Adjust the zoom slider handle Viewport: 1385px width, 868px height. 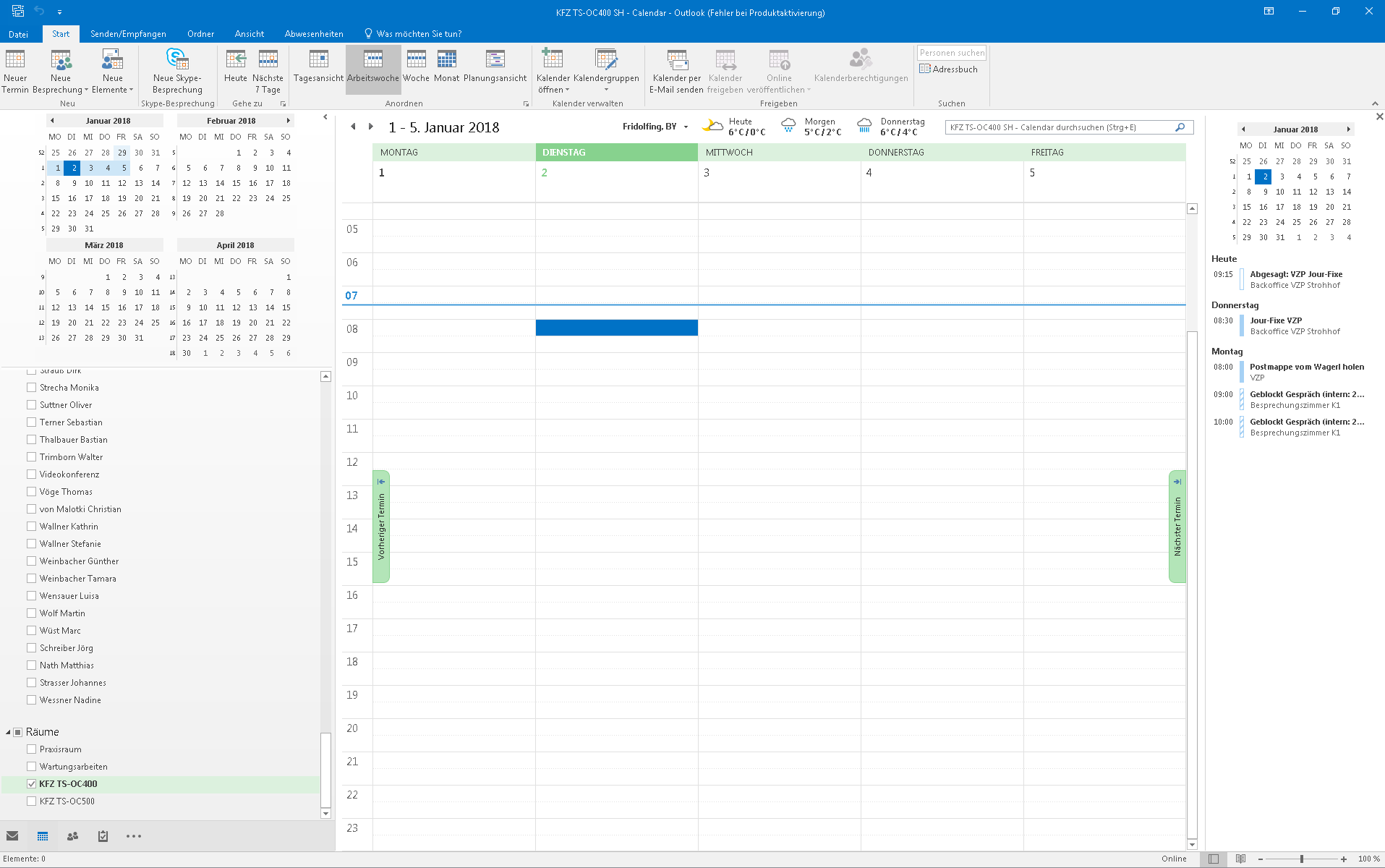click(1302, 859)
